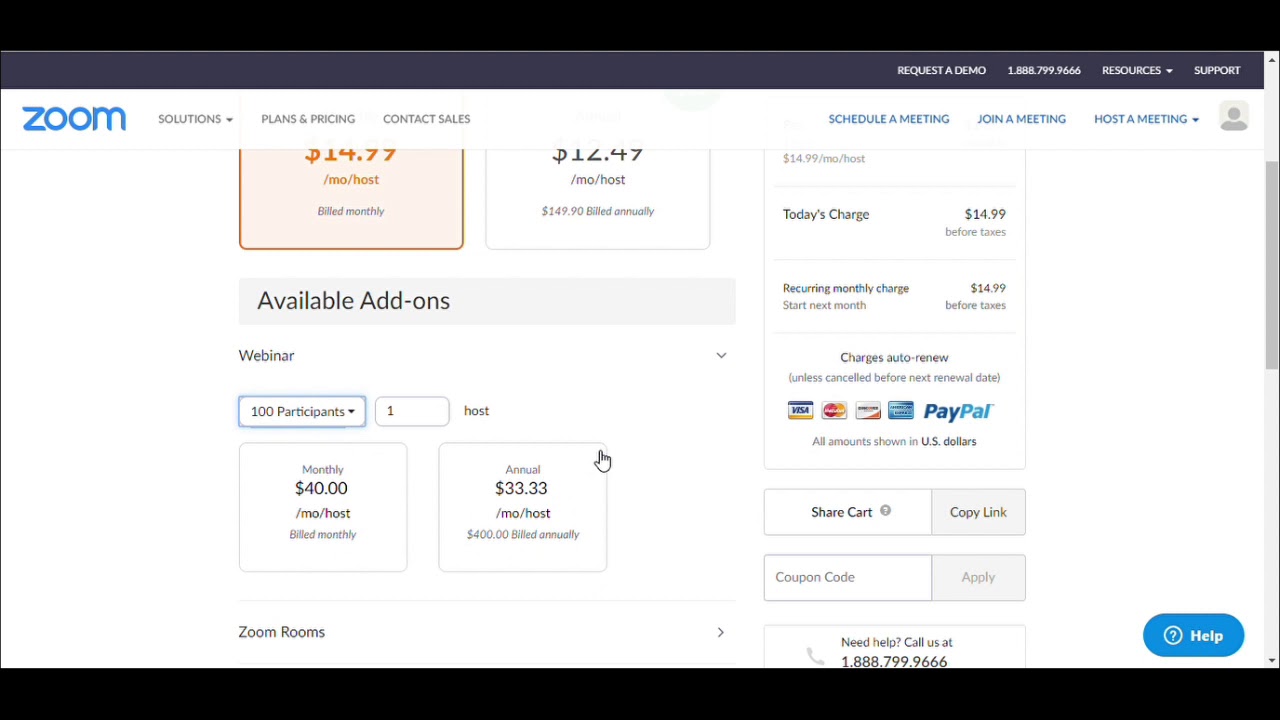Open the 100 Participants dropdown
The width and height of the screenshot is (1280, 720).
302,411
